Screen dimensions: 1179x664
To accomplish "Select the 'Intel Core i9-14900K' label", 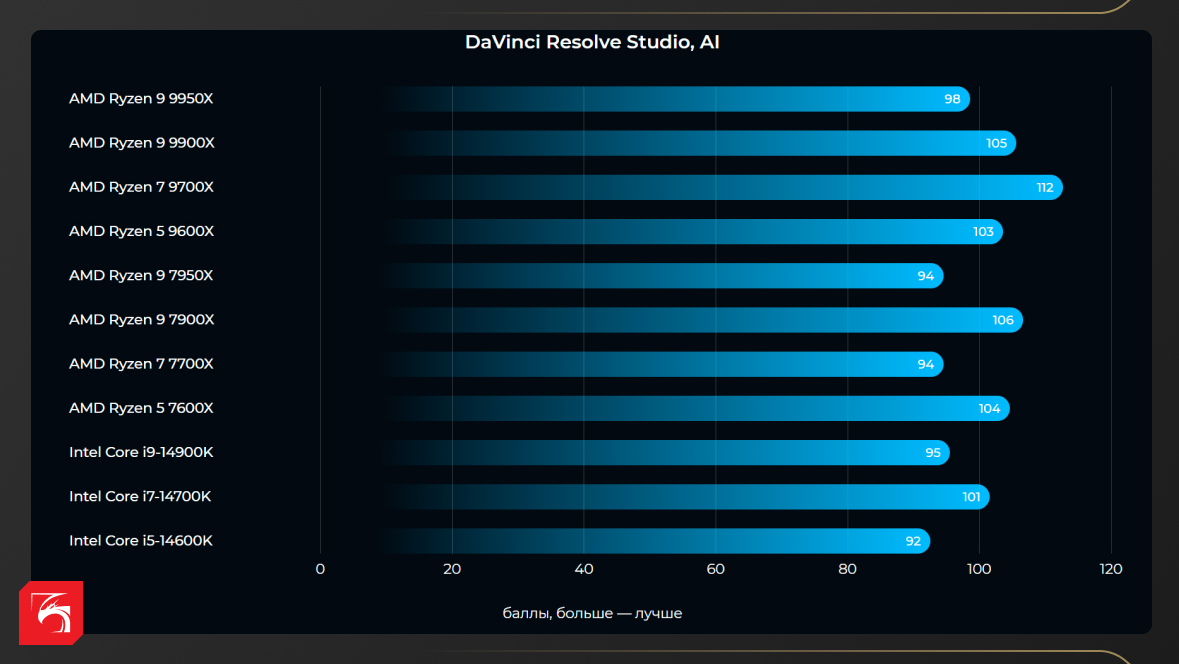I will coord(141,453).
